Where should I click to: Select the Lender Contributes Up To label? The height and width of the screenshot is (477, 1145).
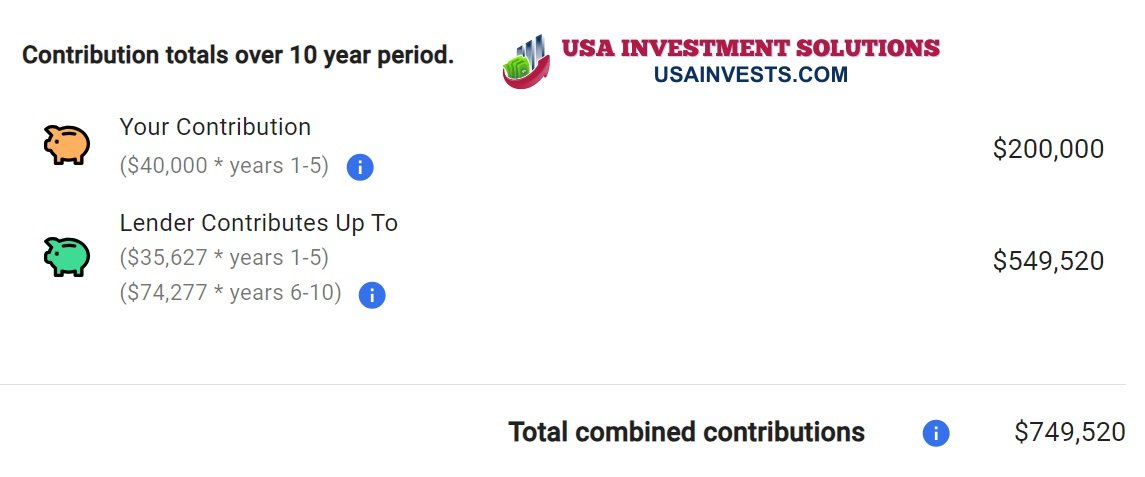tap(259, 223)
